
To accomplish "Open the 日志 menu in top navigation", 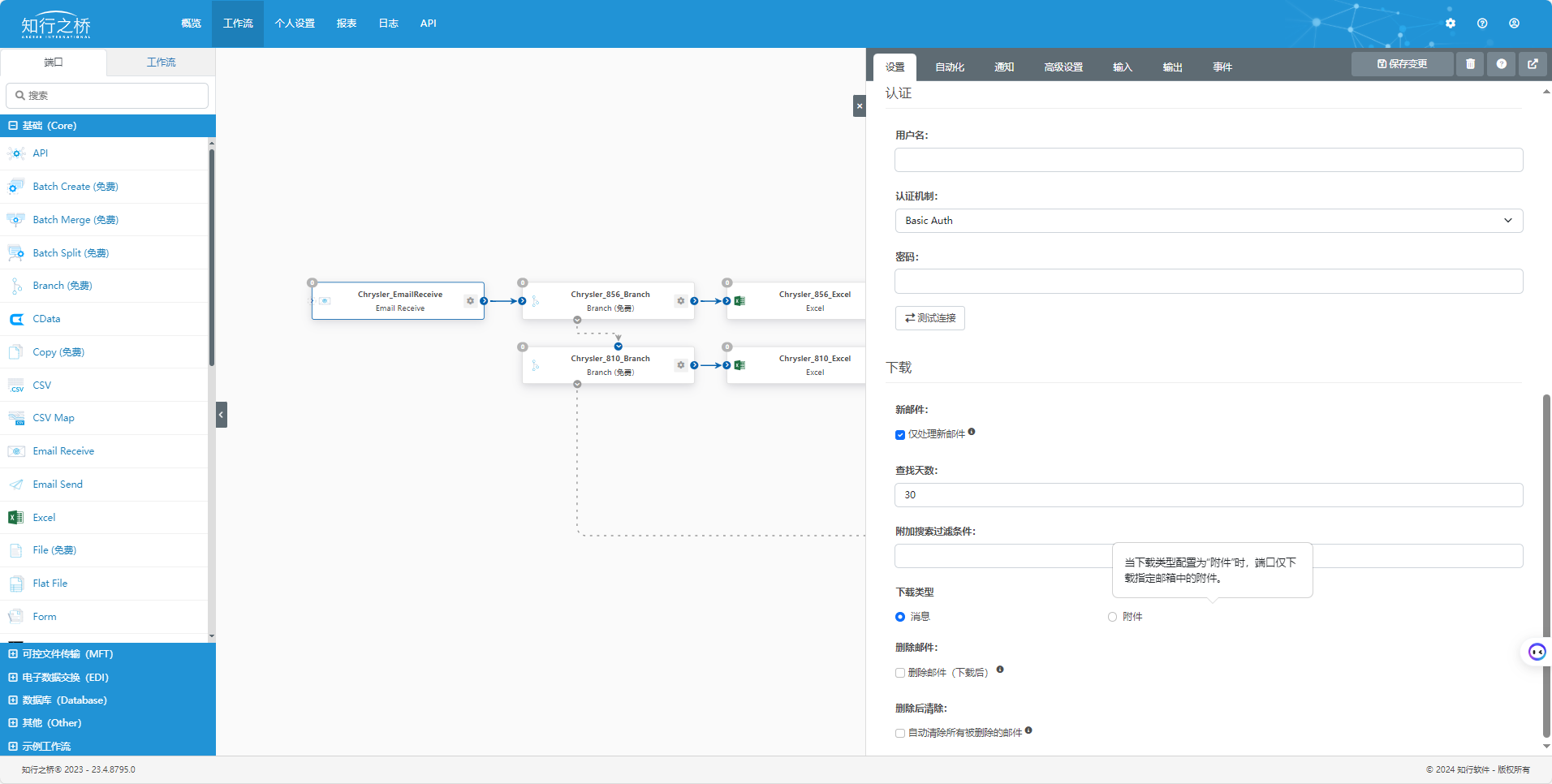I will (x=388, y=24).
